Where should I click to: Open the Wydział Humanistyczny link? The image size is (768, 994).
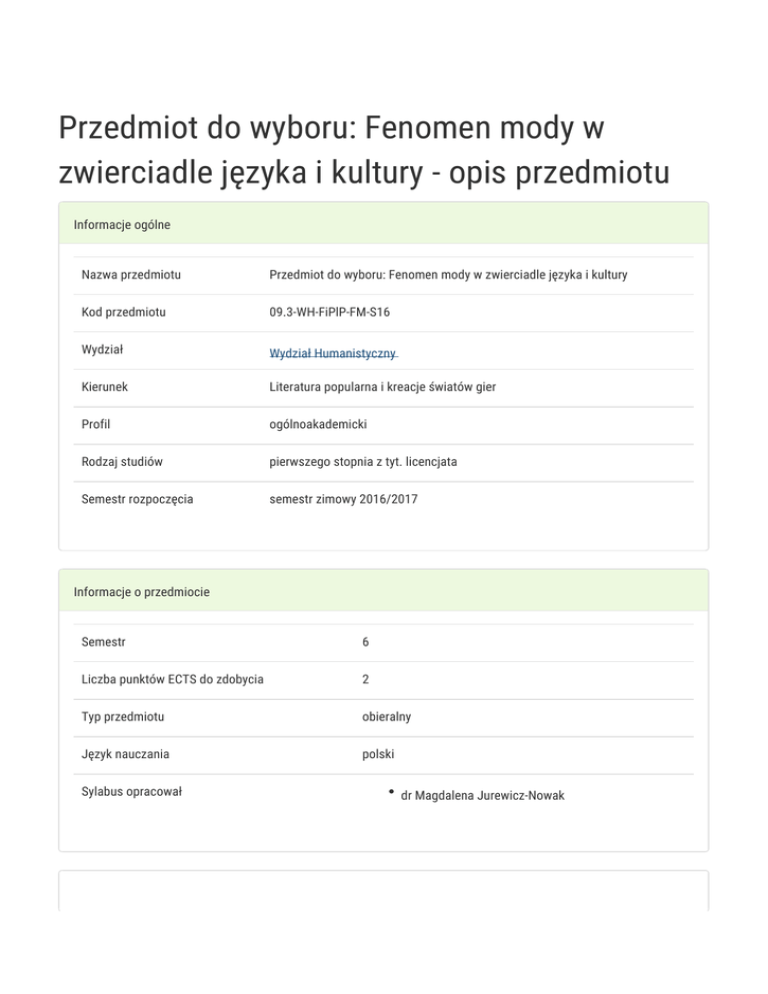click(333, 353)
